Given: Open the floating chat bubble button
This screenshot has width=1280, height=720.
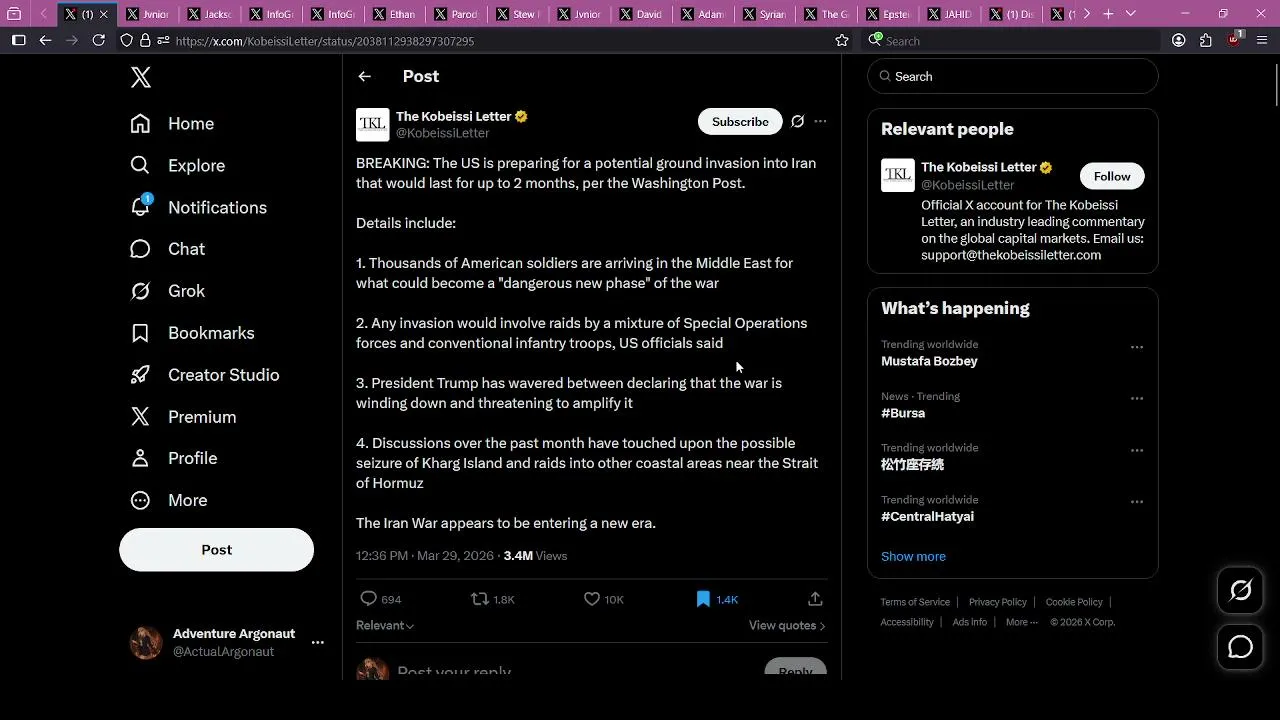Looking at the screenshot, I should coord(1240,647).
